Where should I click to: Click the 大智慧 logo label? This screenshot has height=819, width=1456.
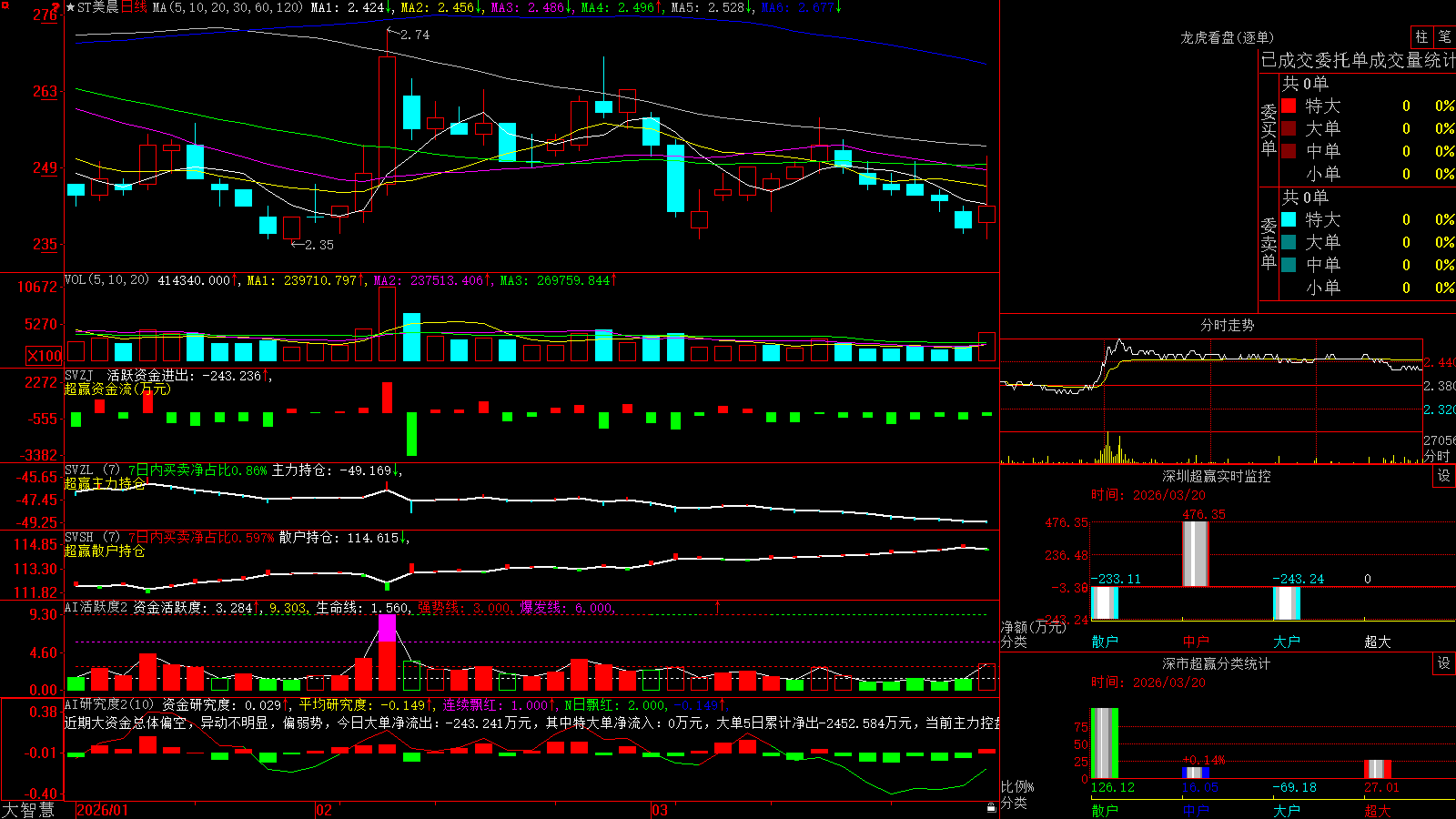pyautogui.click(x=28, y=810)
